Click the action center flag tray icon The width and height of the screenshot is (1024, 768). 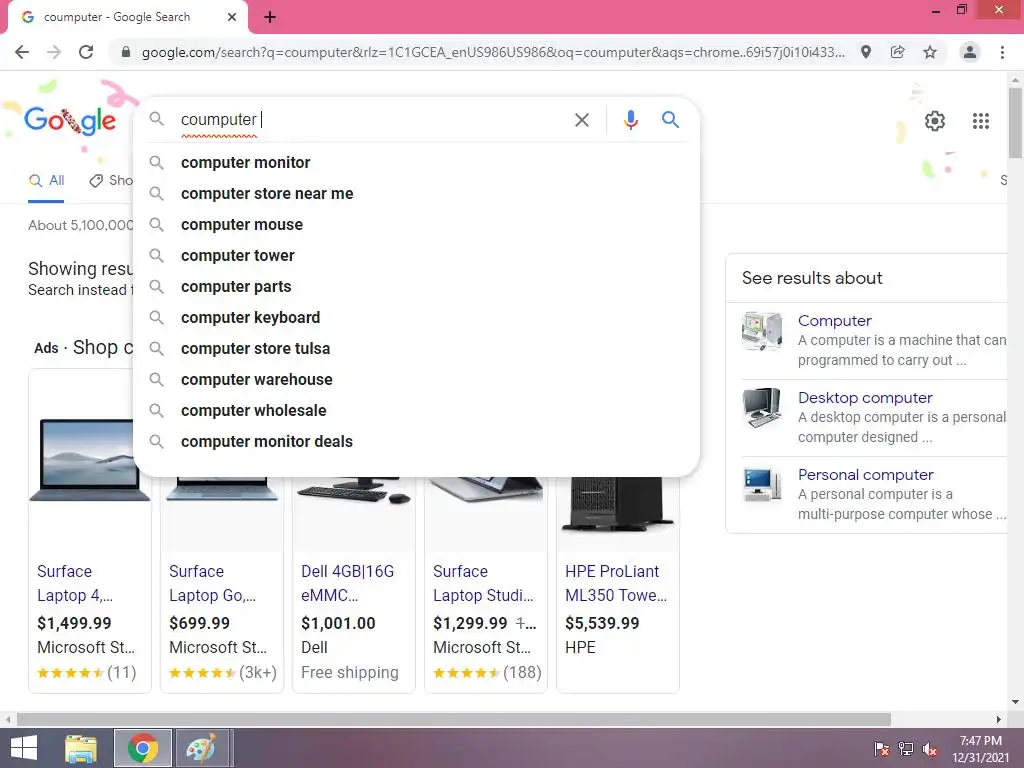click(x=882, y=749)
